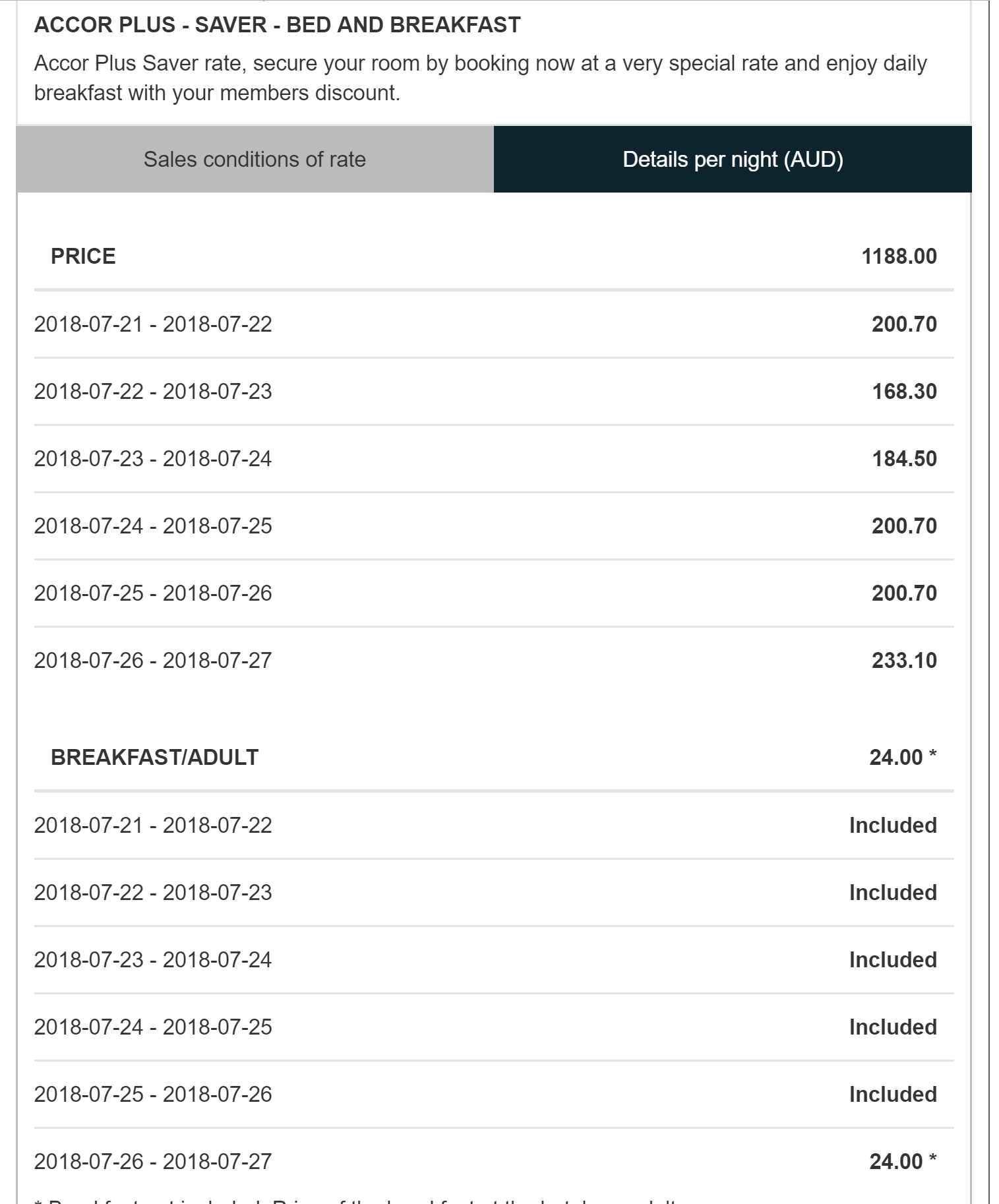Click the Accor Plus Saver rate heading

277,25
